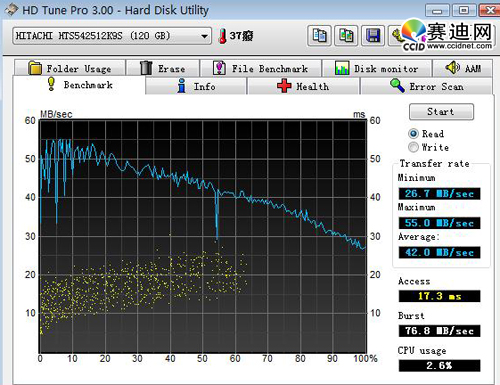This screenshot has height=385, width=500.
Task: Open the AAM speaker tab
Action: pos(463,68)
